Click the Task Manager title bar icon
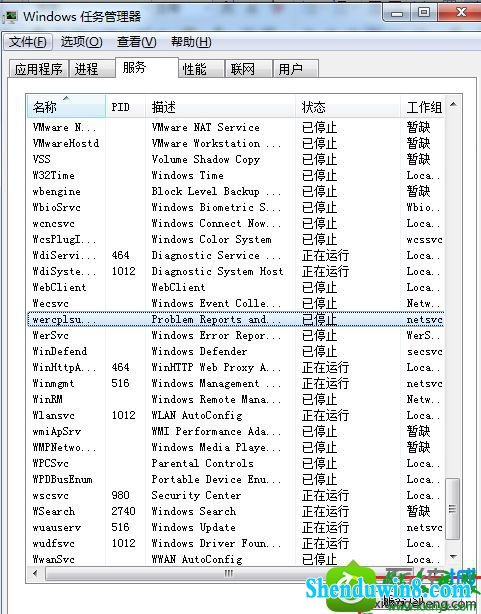Screen dimensions: 481x614 10,16
